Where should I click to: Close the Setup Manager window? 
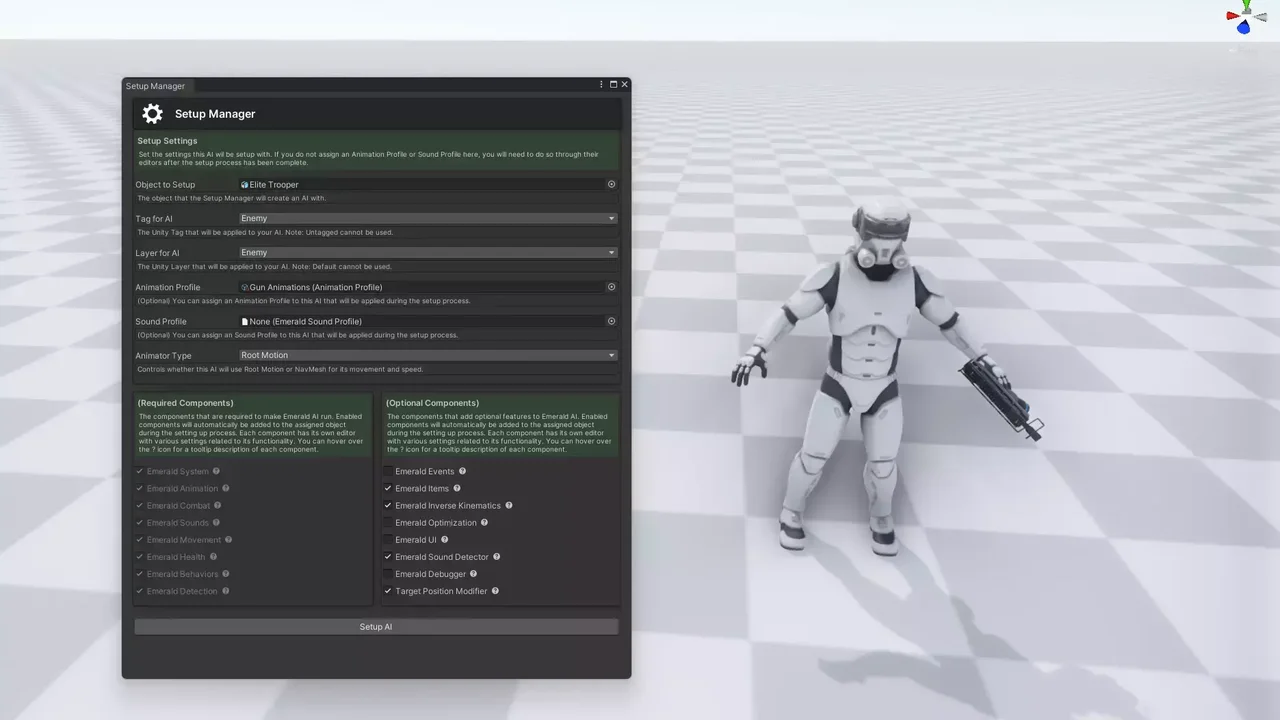click(624, 85)
